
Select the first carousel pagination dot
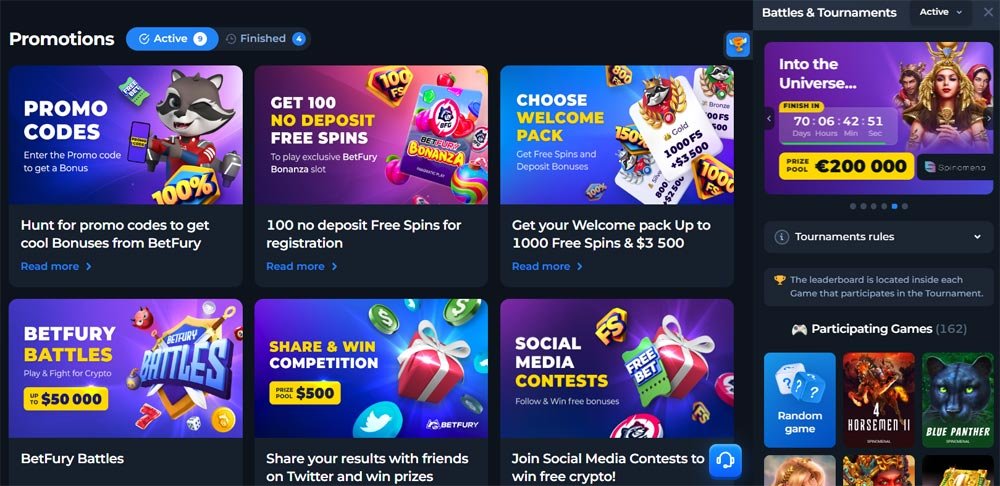click(853, 206)
